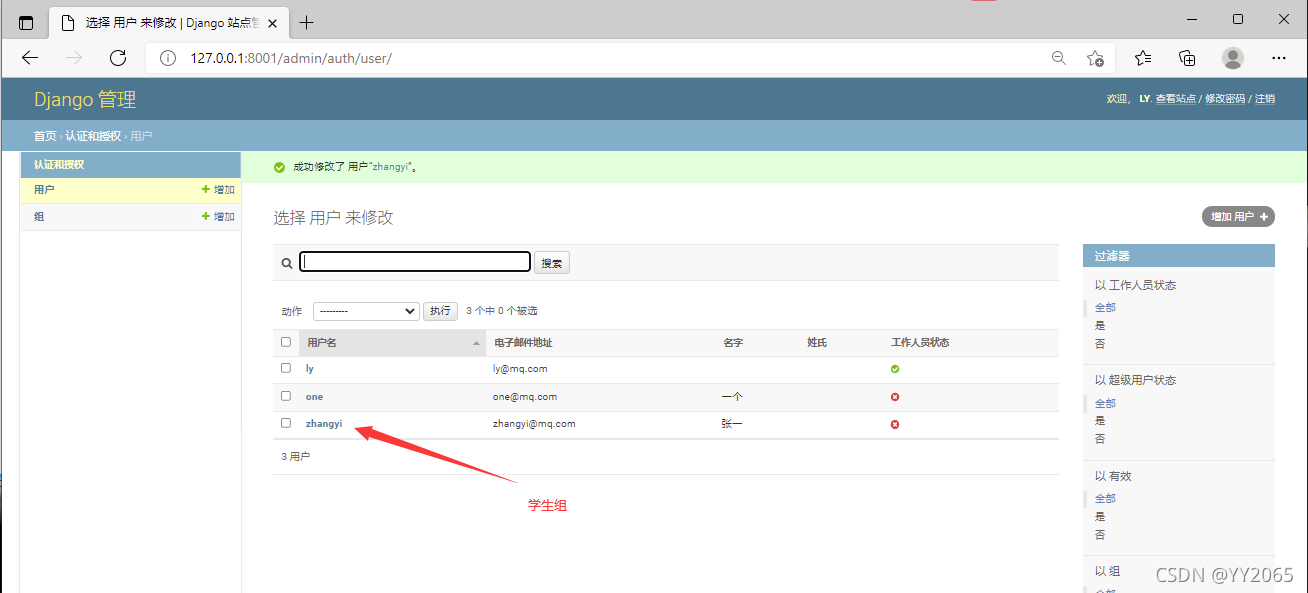This screenshot has width=1308, height=593.
Task: Click first name cell 一个
Action: point(732,397)
